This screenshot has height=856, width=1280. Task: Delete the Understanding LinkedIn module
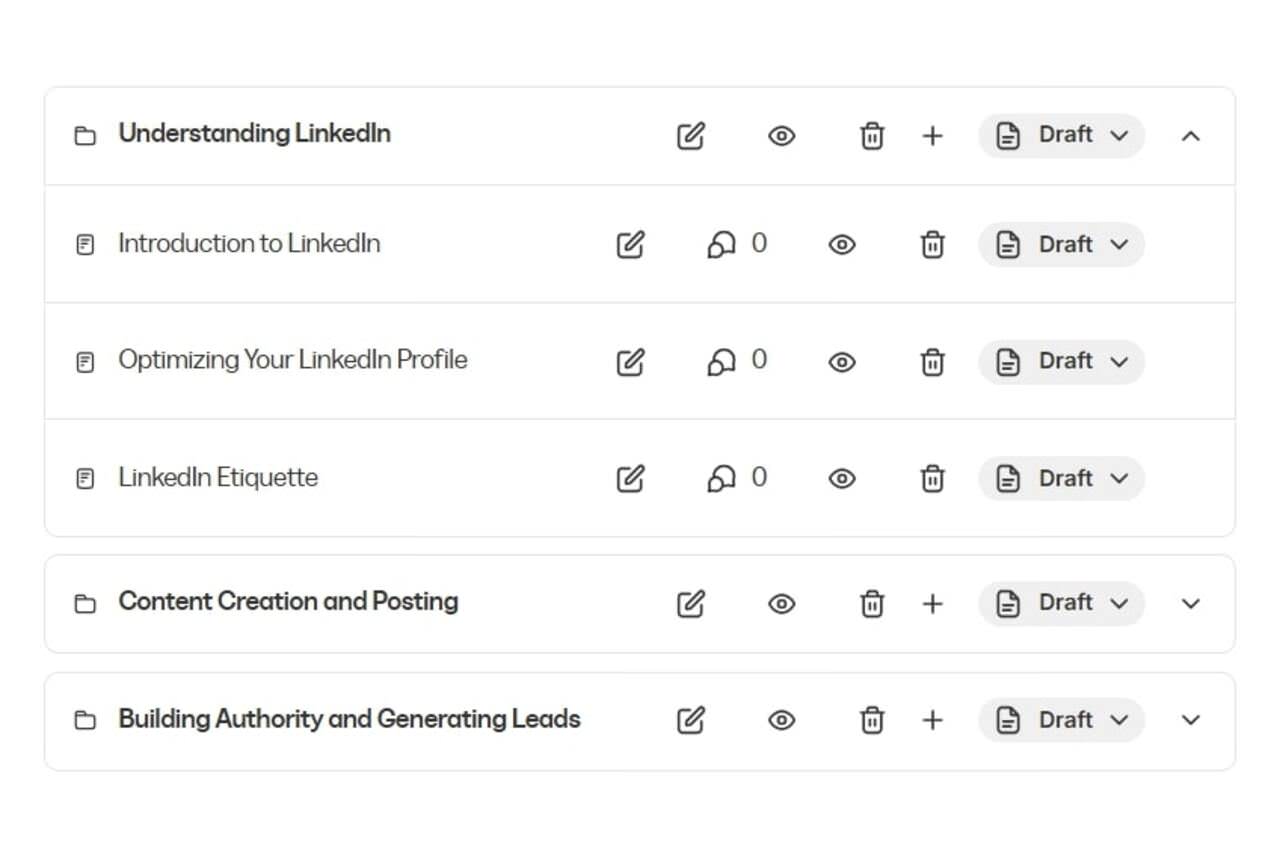click(x=872, y=136)
